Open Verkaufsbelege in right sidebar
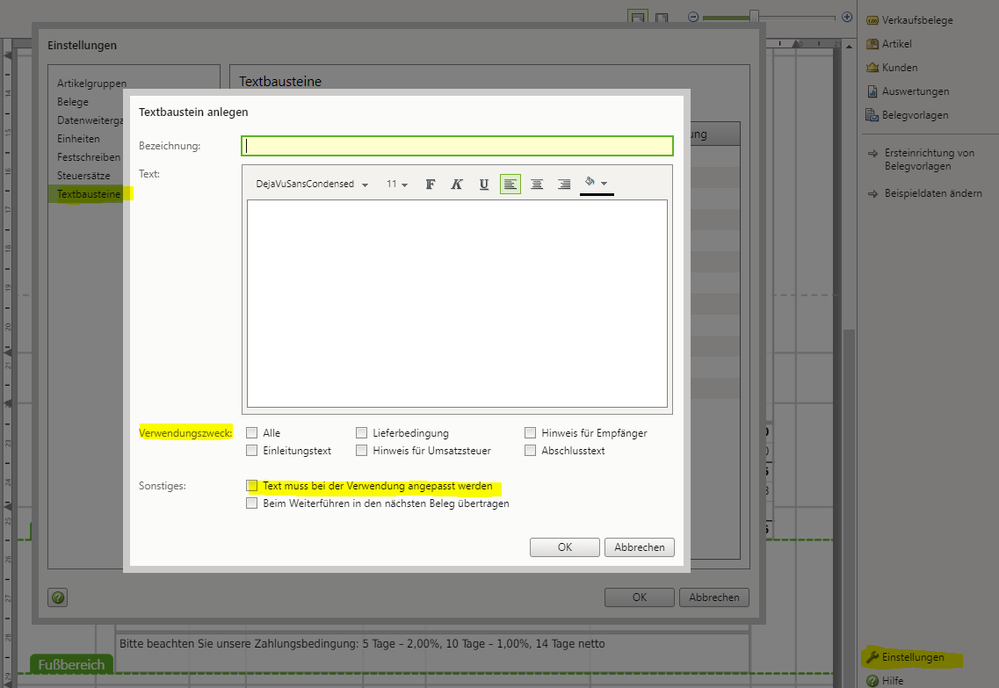Viewport: 999px width, 688px height. coord(916,20)
